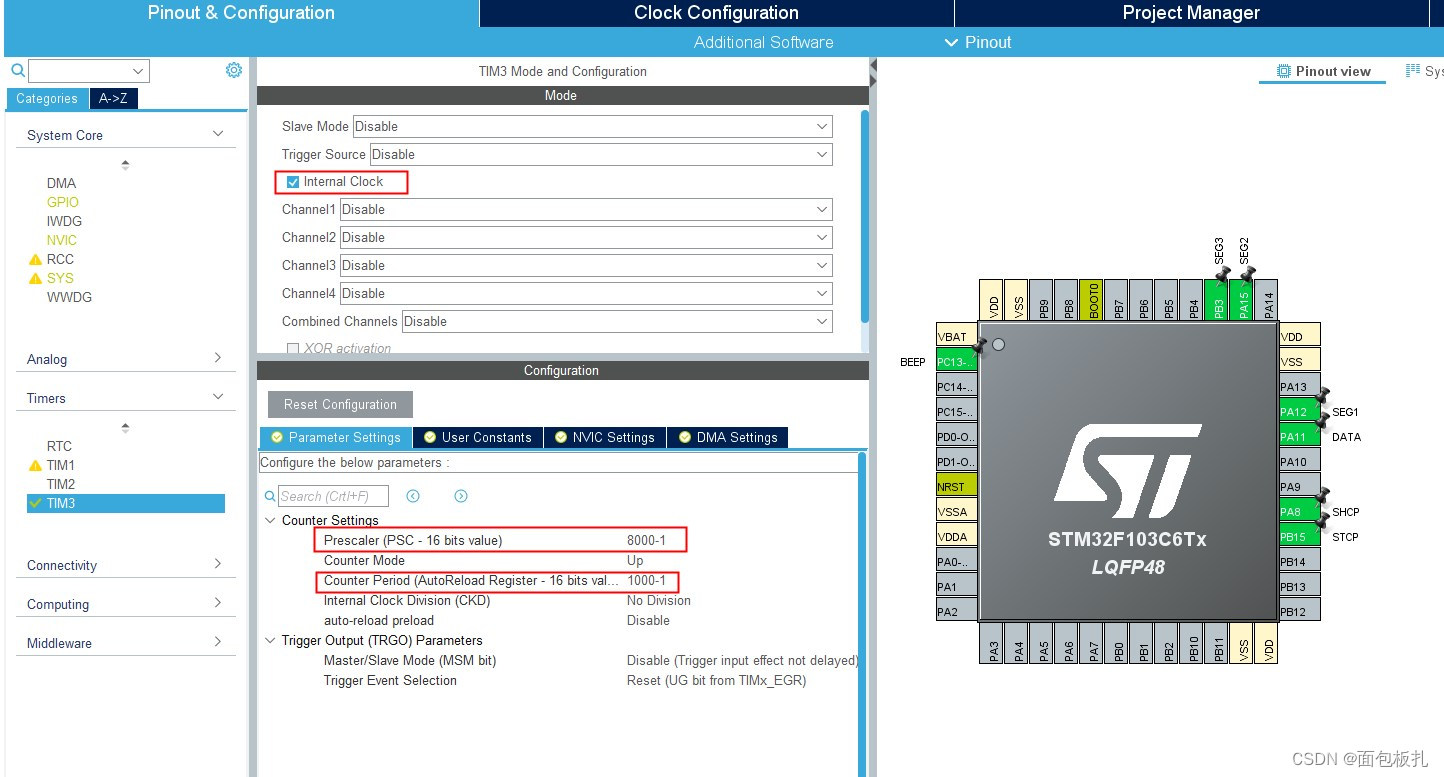Select the NRST pin on chip
Screen dimensions: 1444x777
pyautogui.click(x=956, y=487)
